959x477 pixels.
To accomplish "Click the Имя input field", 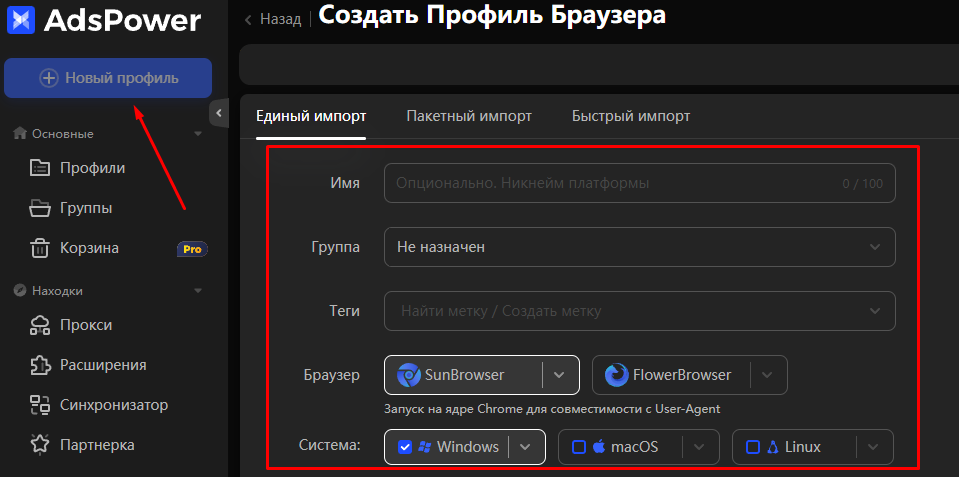I will point(640,183).
